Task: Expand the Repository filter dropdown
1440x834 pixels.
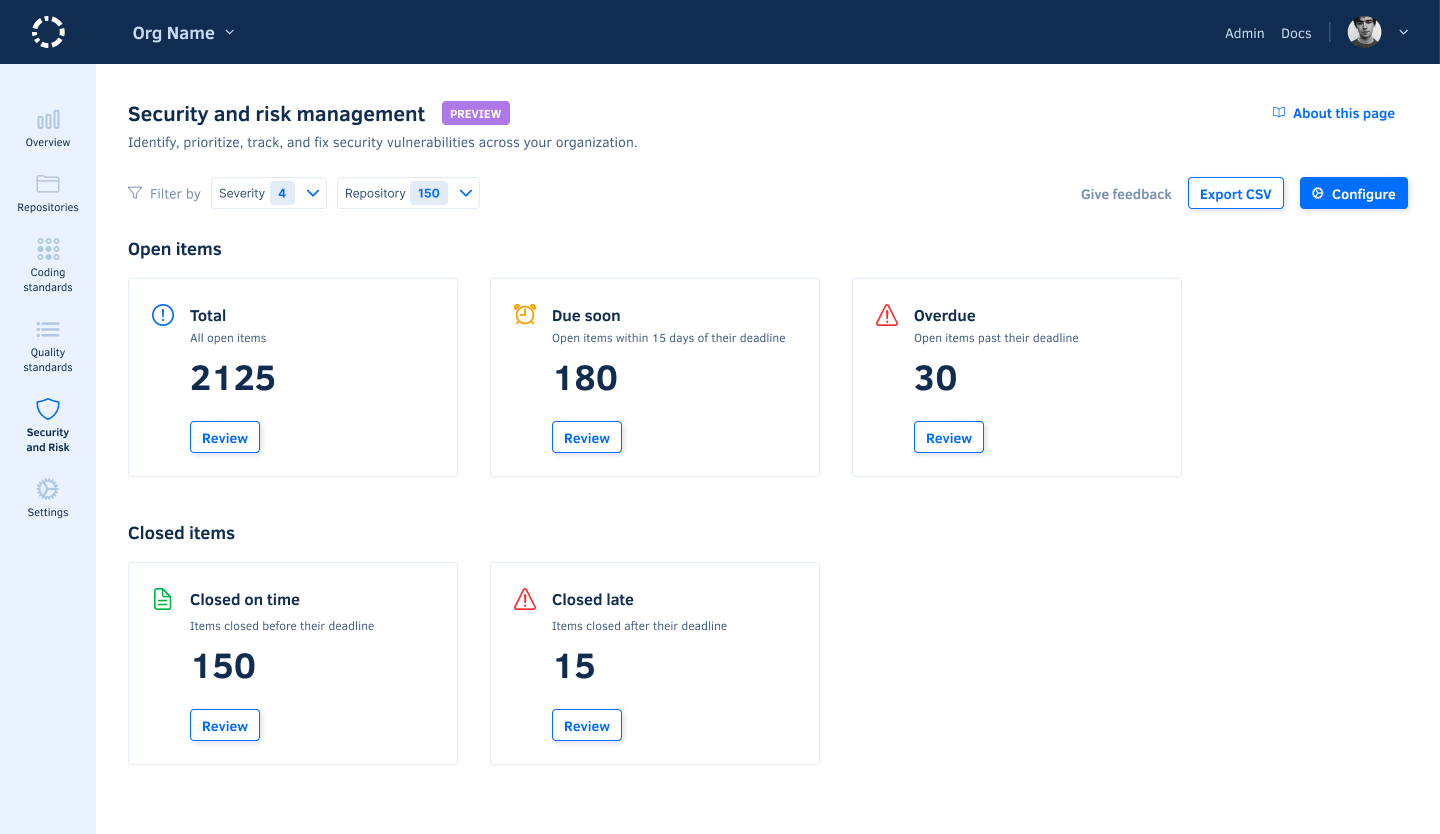Action: point(465,192)
